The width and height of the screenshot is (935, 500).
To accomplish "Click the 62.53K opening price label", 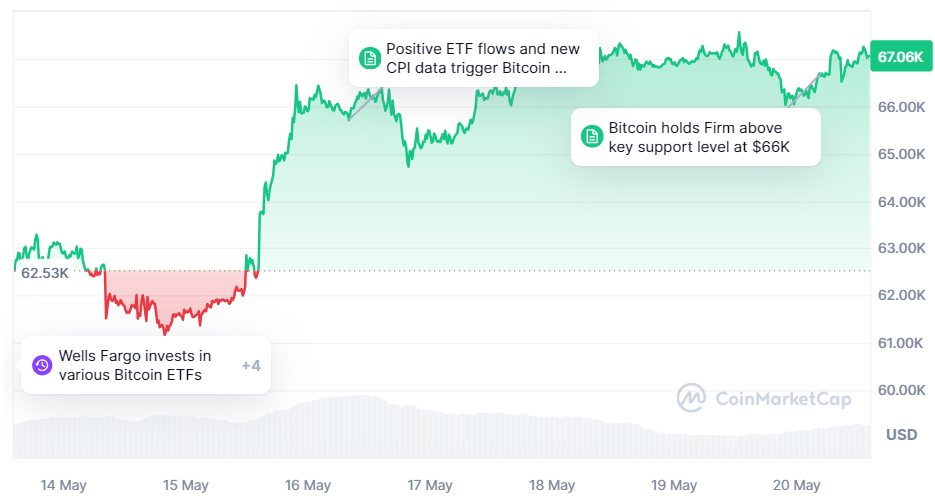I will coord(45,272).
